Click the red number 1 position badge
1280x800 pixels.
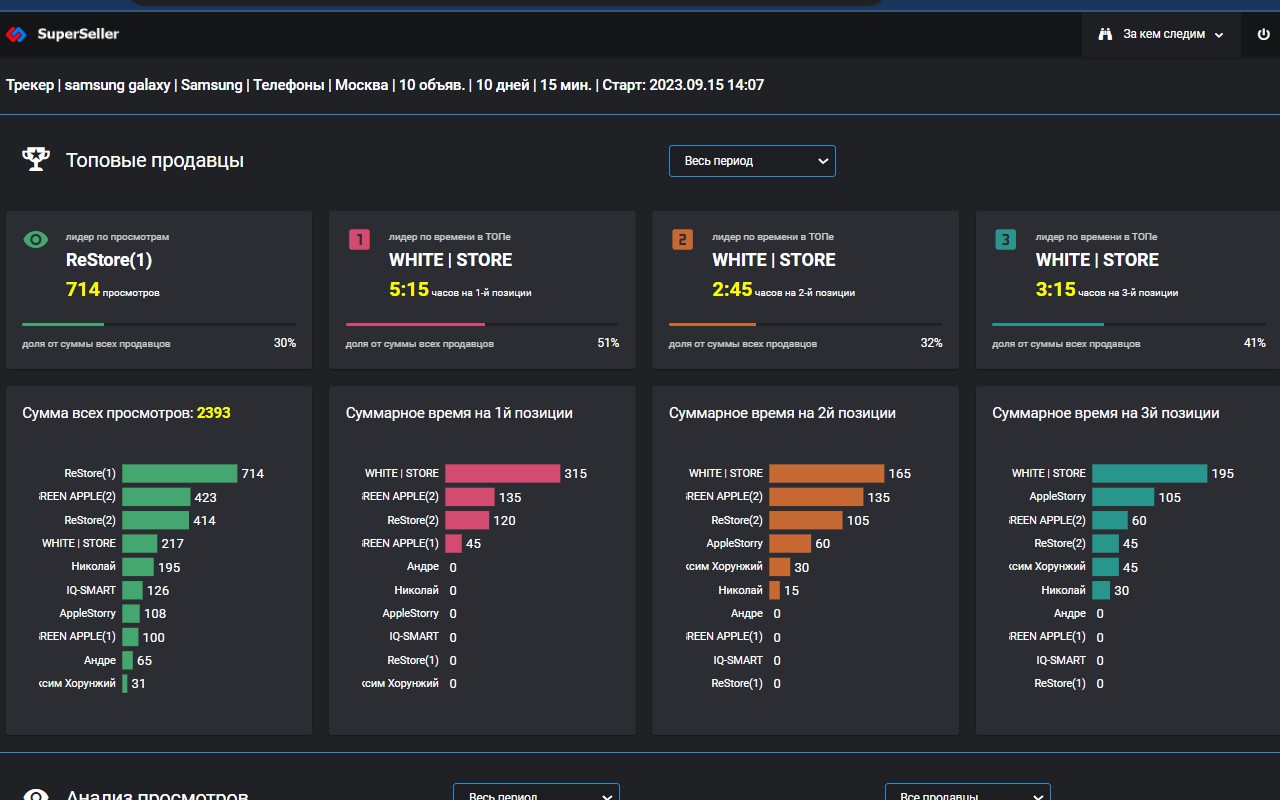point(359,240)
